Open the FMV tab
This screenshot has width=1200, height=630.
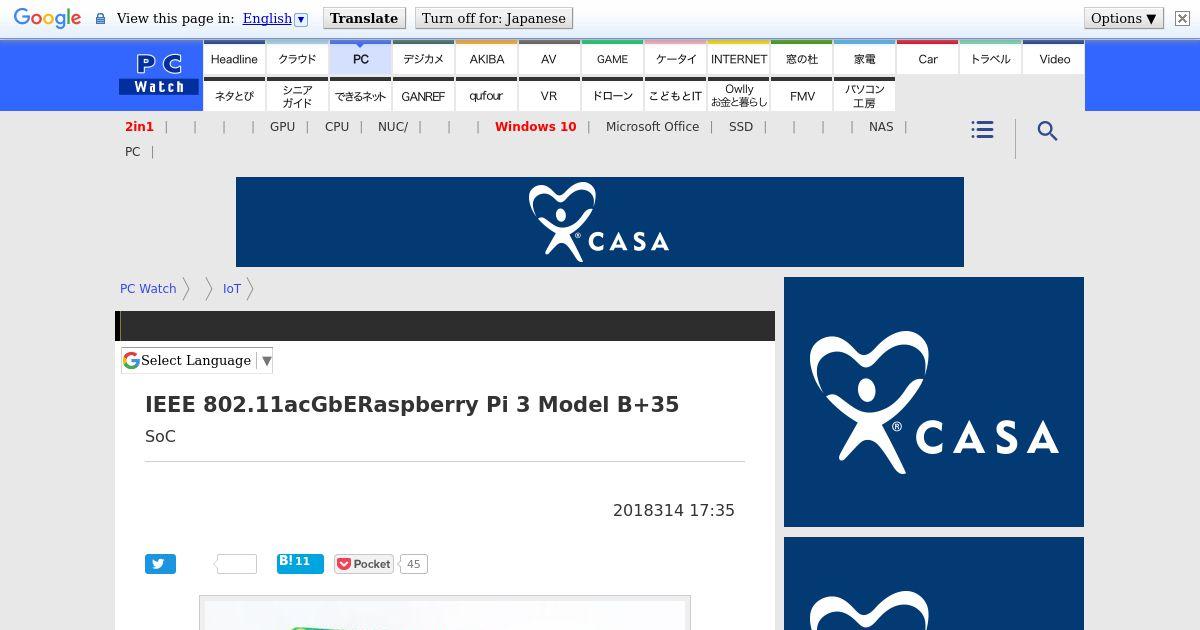pos(802,96)
